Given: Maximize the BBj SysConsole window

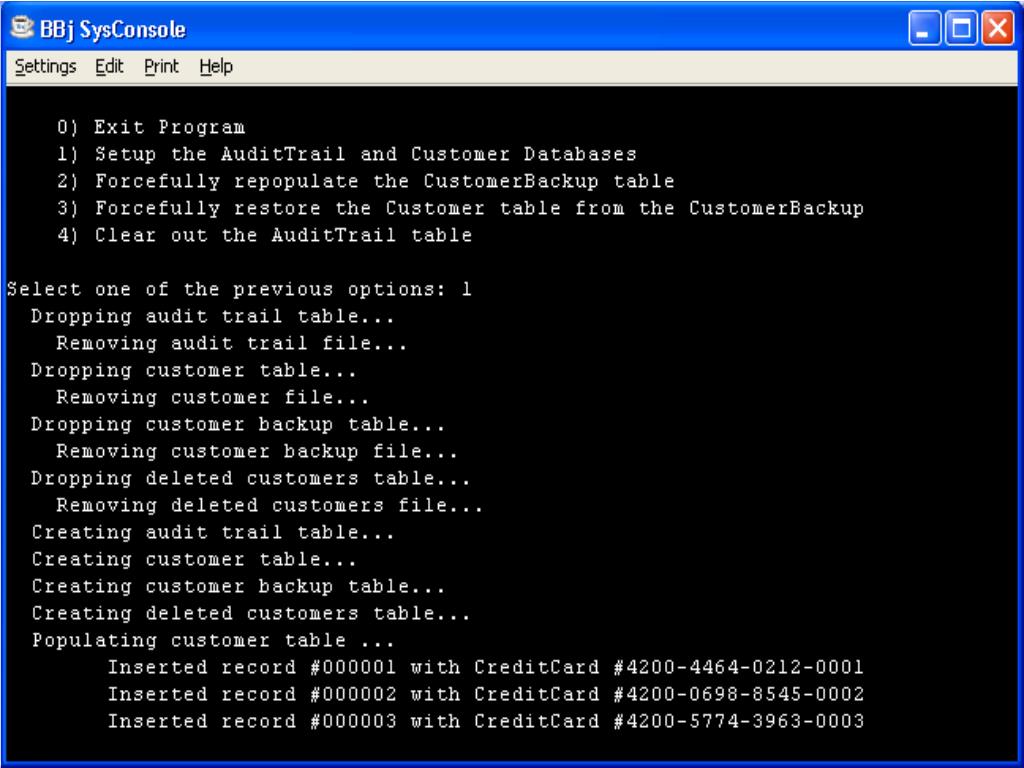Looking at the screenshot, I should pos(961,29).
